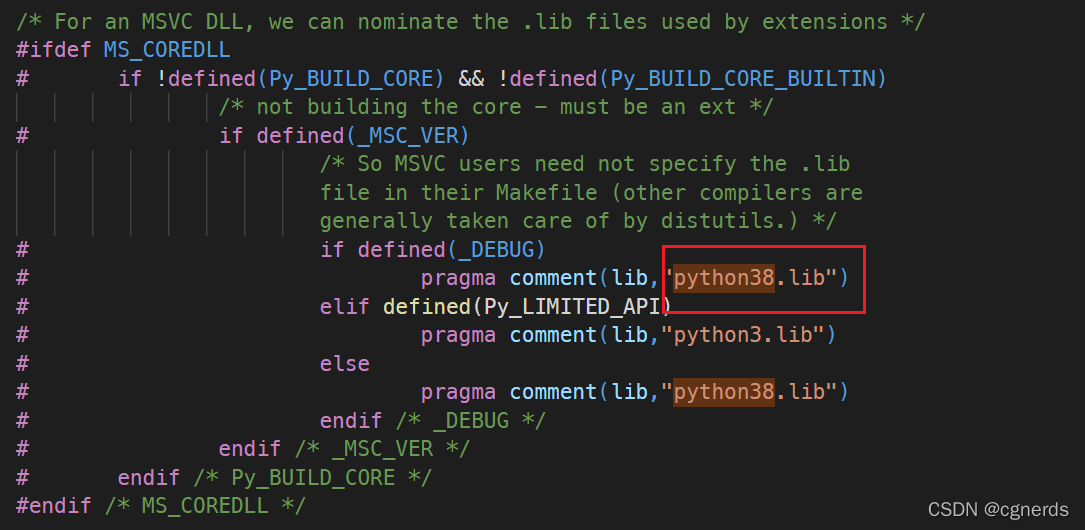Click comment line 'generally taken care of by distutils.)'

578,221
